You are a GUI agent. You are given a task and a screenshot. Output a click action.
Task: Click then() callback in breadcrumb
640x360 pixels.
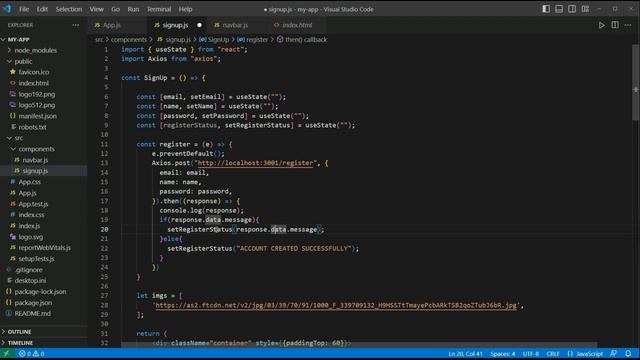click(x=306, y=40)
